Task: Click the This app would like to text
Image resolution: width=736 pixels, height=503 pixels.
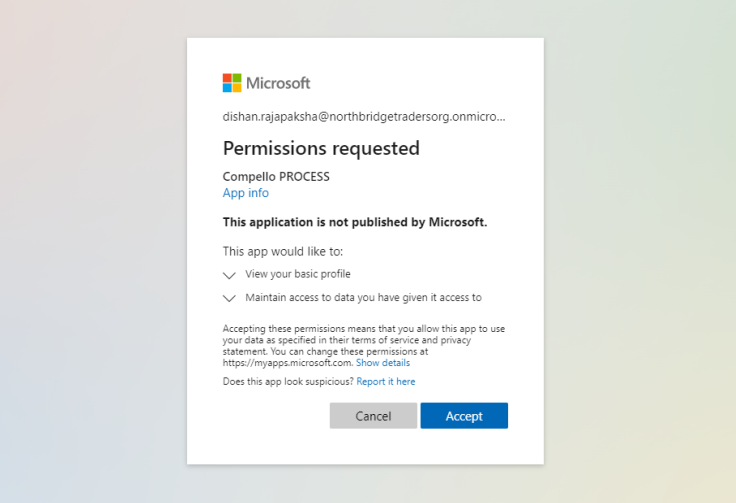Action: coord(283,252)
